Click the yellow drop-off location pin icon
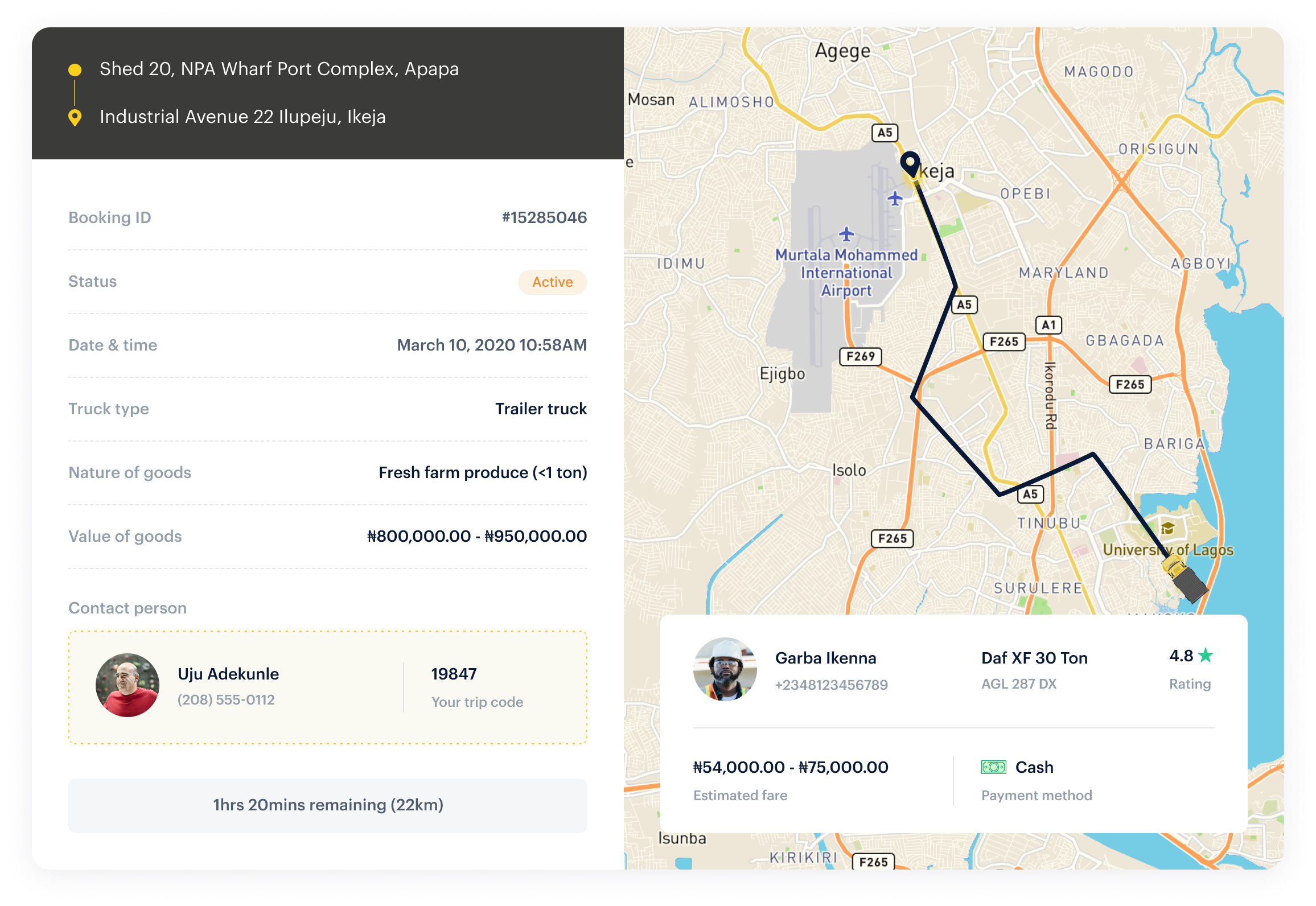 (75, 117)
